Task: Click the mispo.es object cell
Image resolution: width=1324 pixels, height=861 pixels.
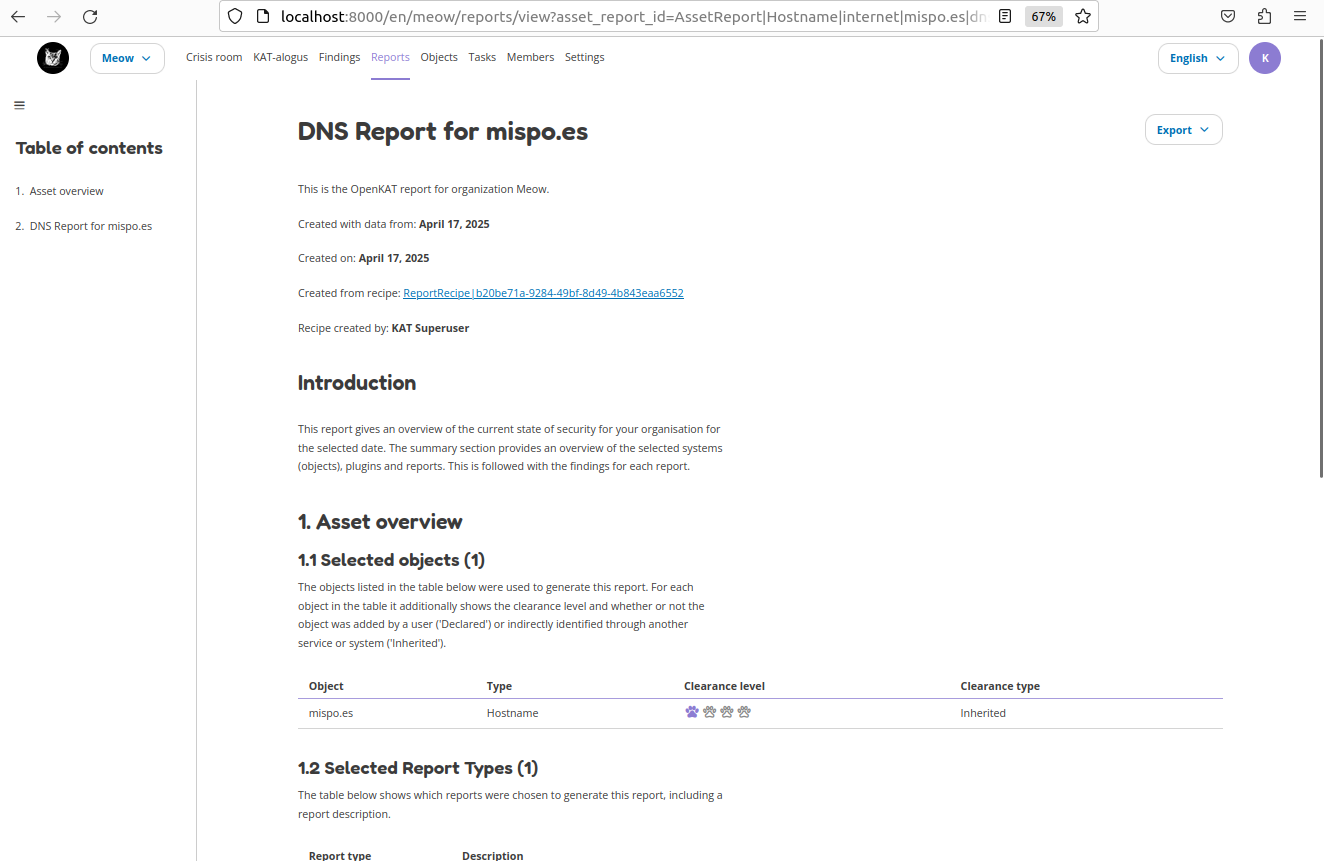Action: tap(331, 713)
